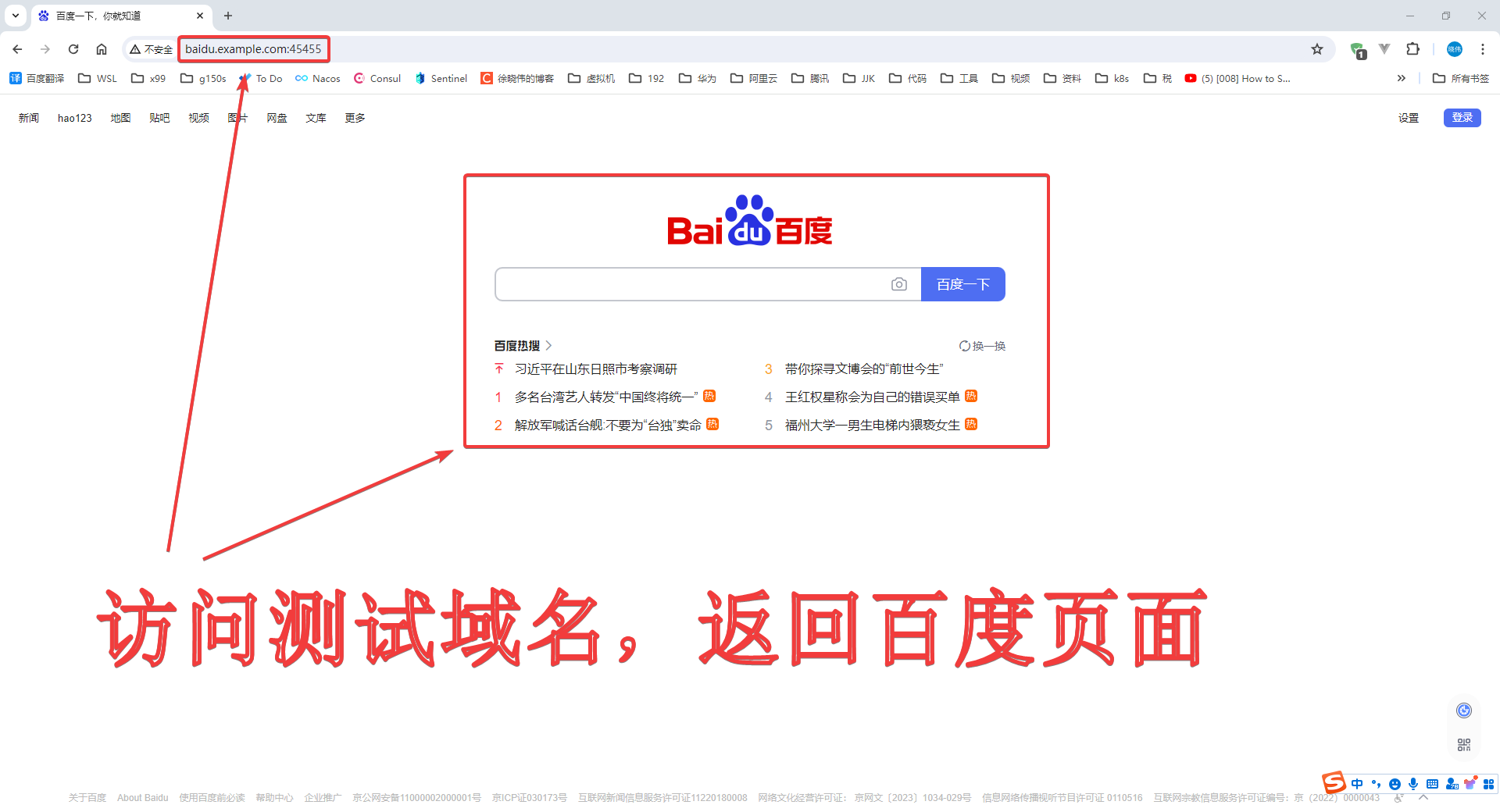This screenshot has width=1500, height=812.
Task: Open the 腾讯 bookmark folder
Action: point(810,78)
